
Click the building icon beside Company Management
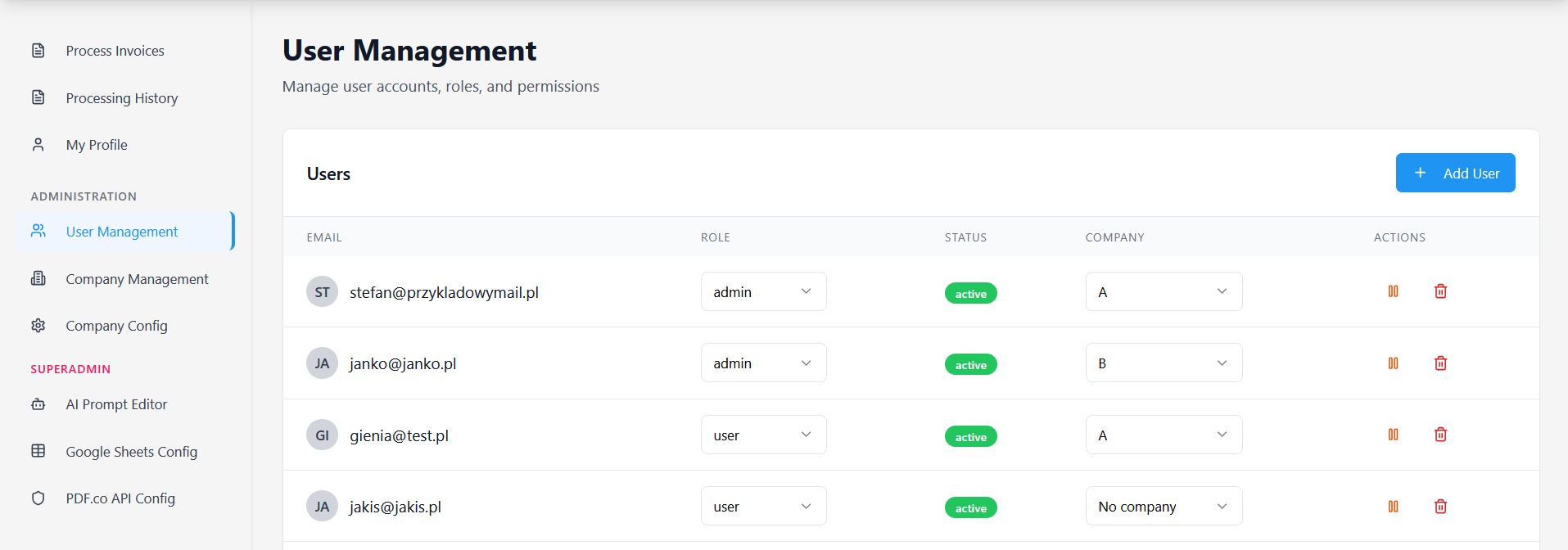point(38,279)
